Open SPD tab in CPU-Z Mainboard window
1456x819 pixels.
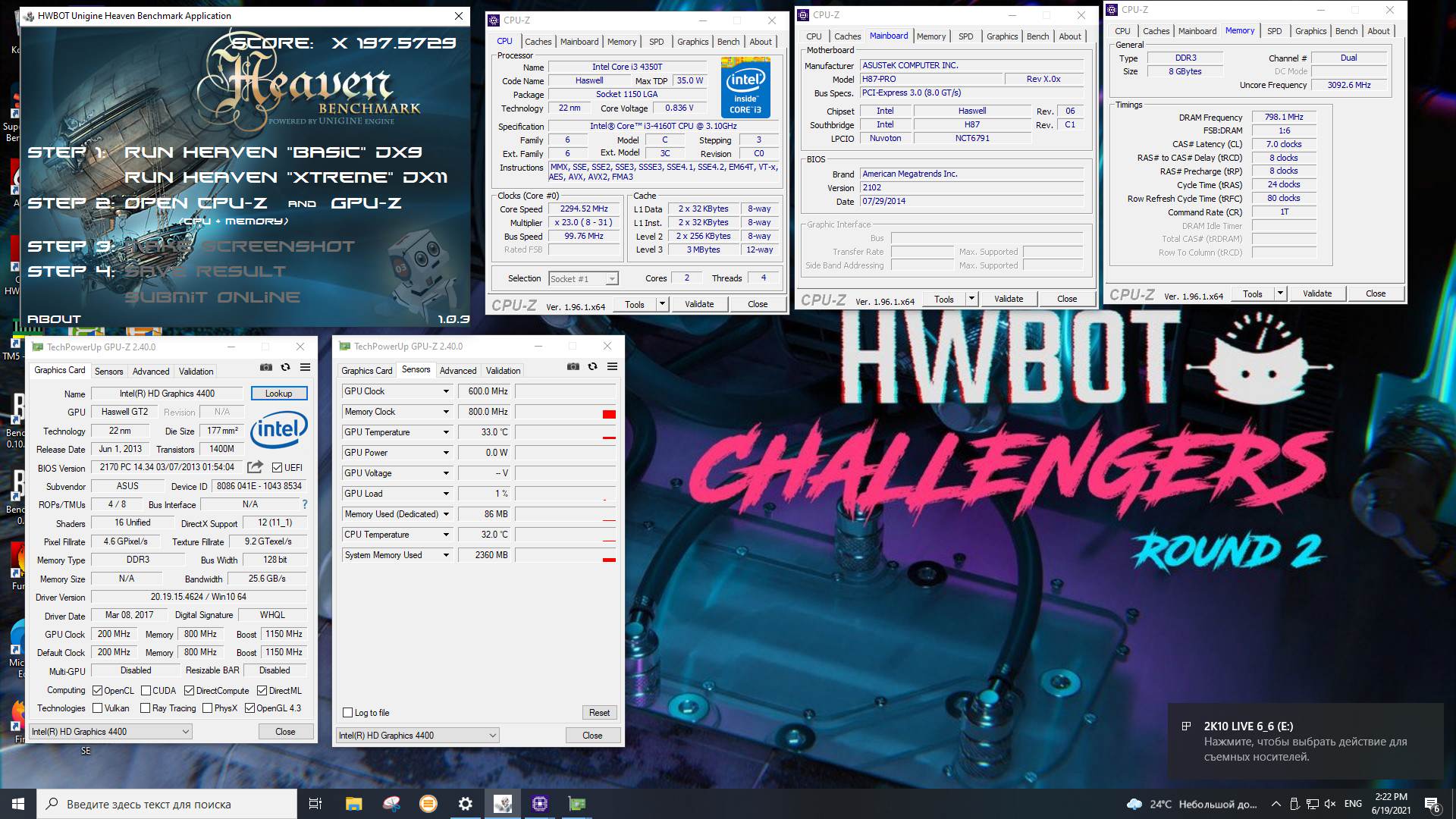tap(965, 36)
